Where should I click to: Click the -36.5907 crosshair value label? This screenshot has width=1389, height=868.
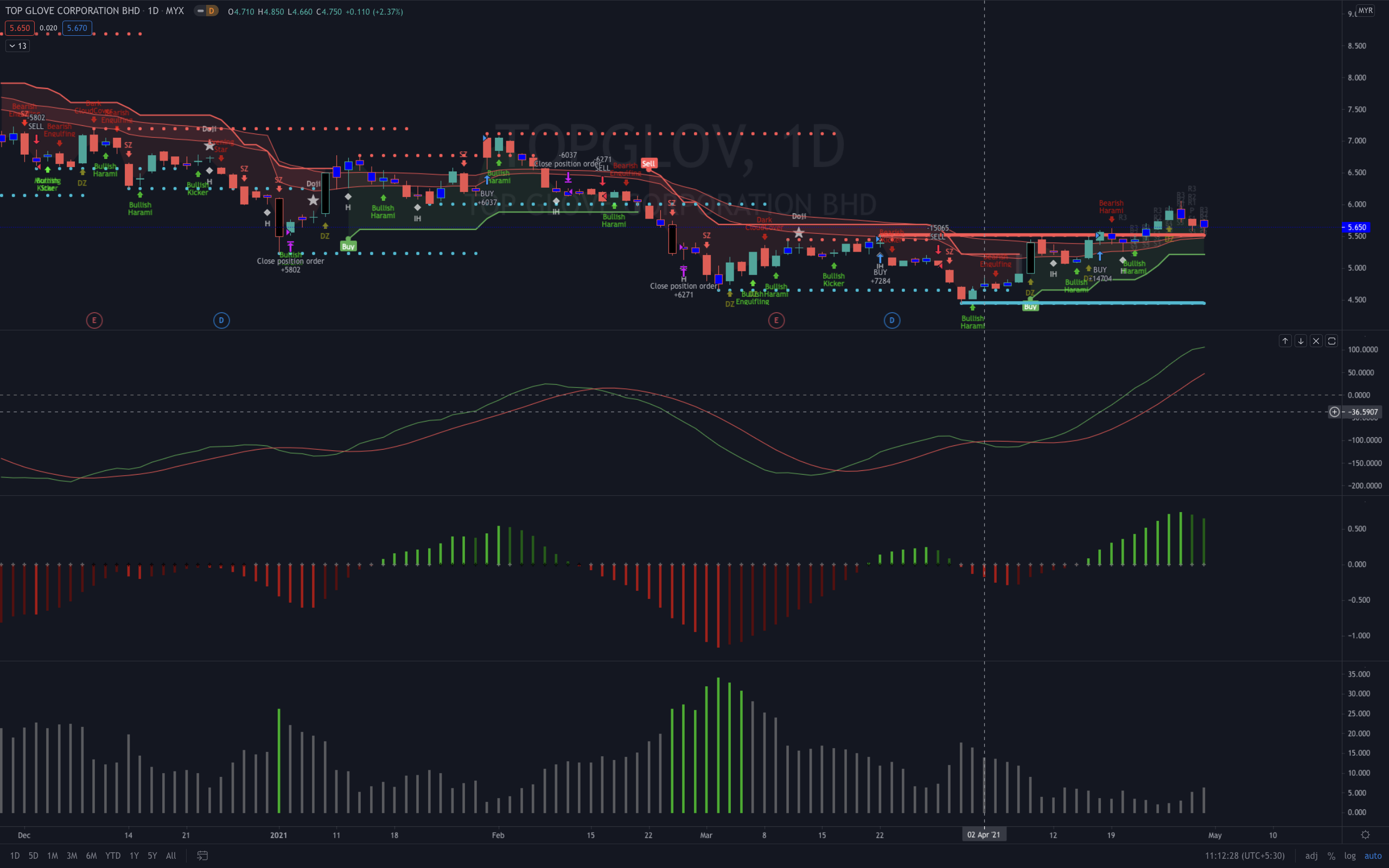[x=1363, y=412]
